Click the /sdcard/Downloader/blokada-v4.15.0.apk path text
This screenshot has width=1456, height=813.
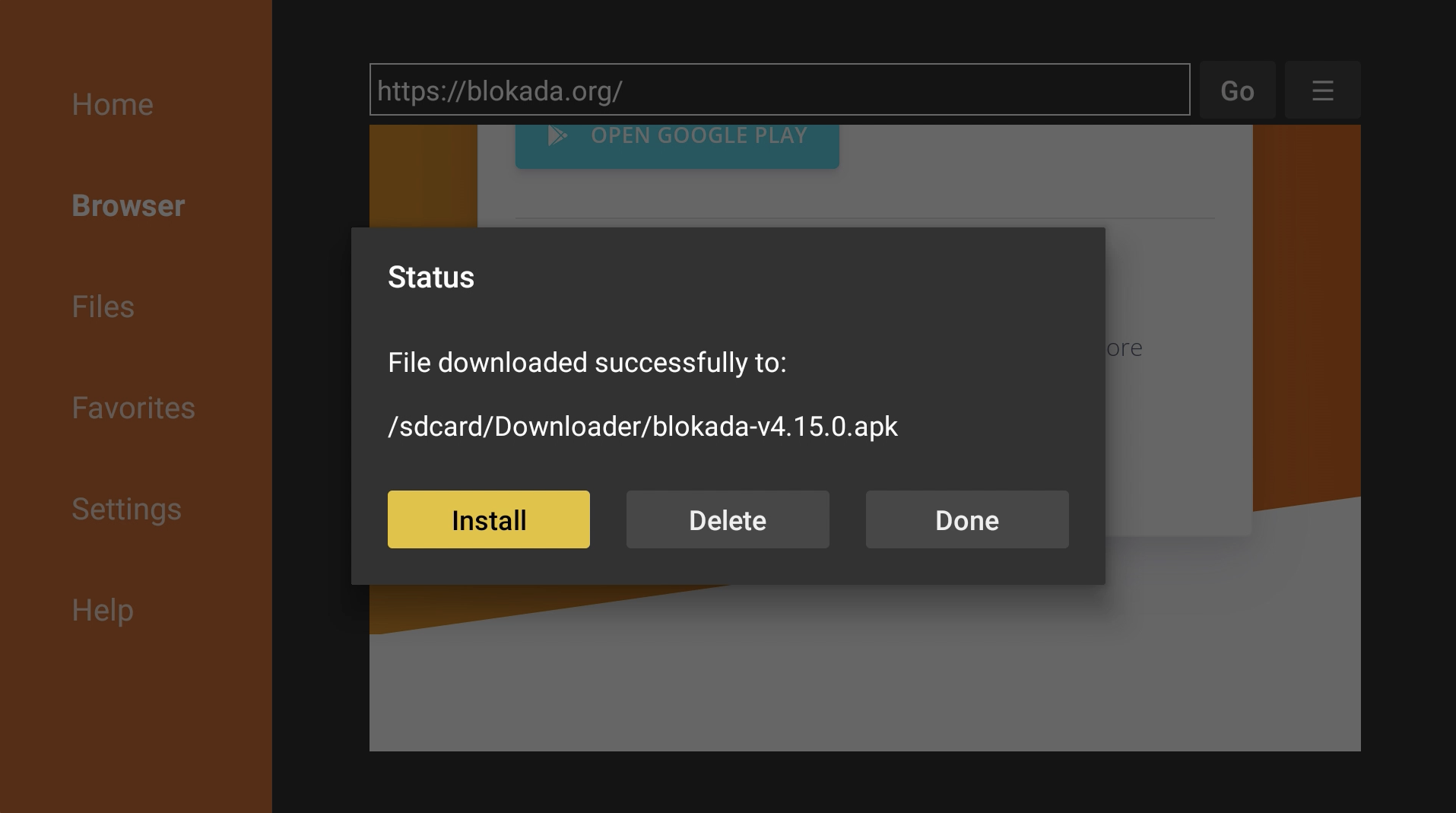click(643, 426)
